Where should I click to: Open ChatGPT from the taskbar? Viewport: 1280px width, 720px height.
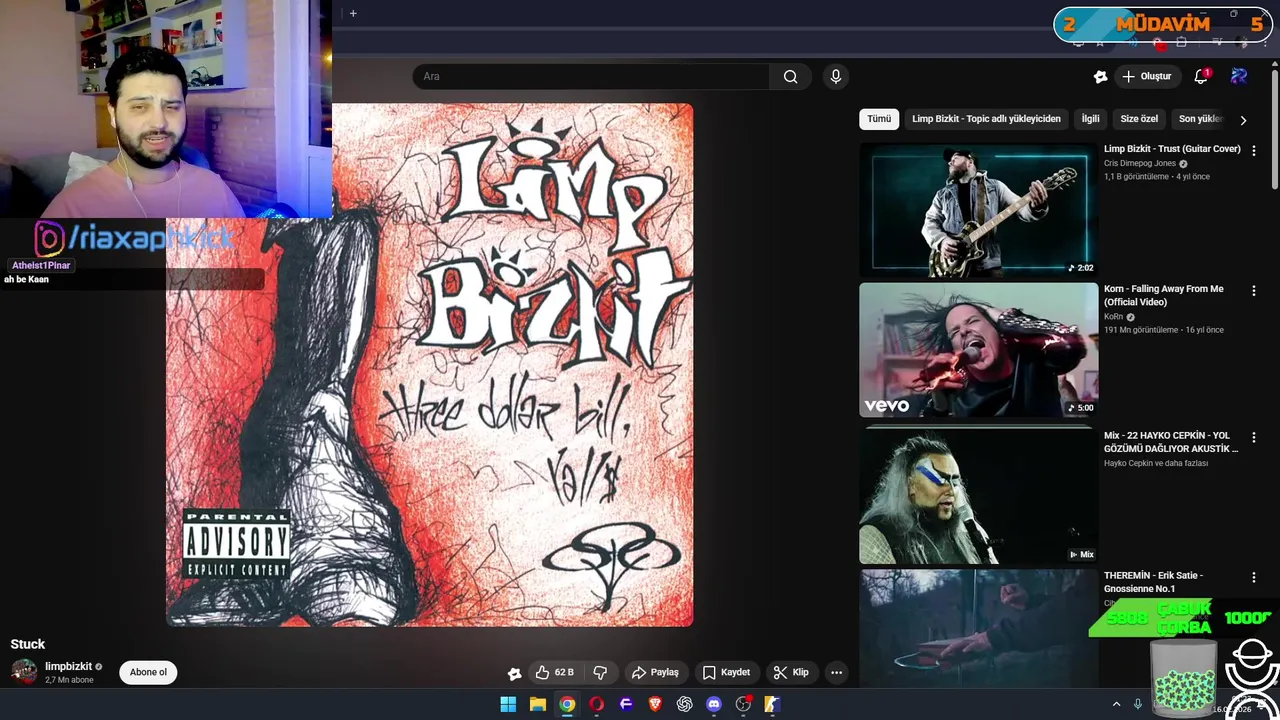(684, 704)
